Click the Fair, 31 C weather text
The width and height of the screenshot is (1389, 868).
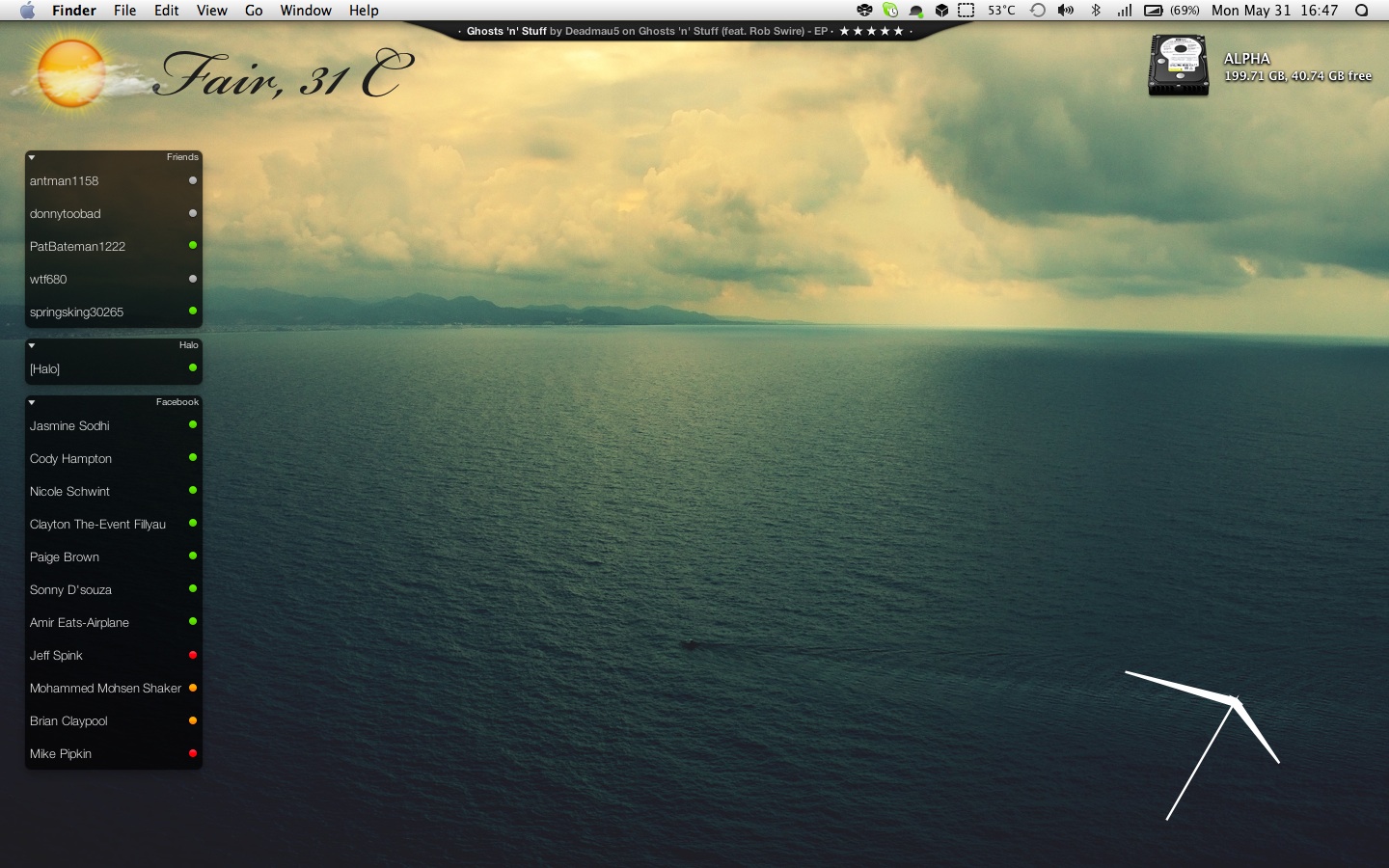click(x=286, y=74)
